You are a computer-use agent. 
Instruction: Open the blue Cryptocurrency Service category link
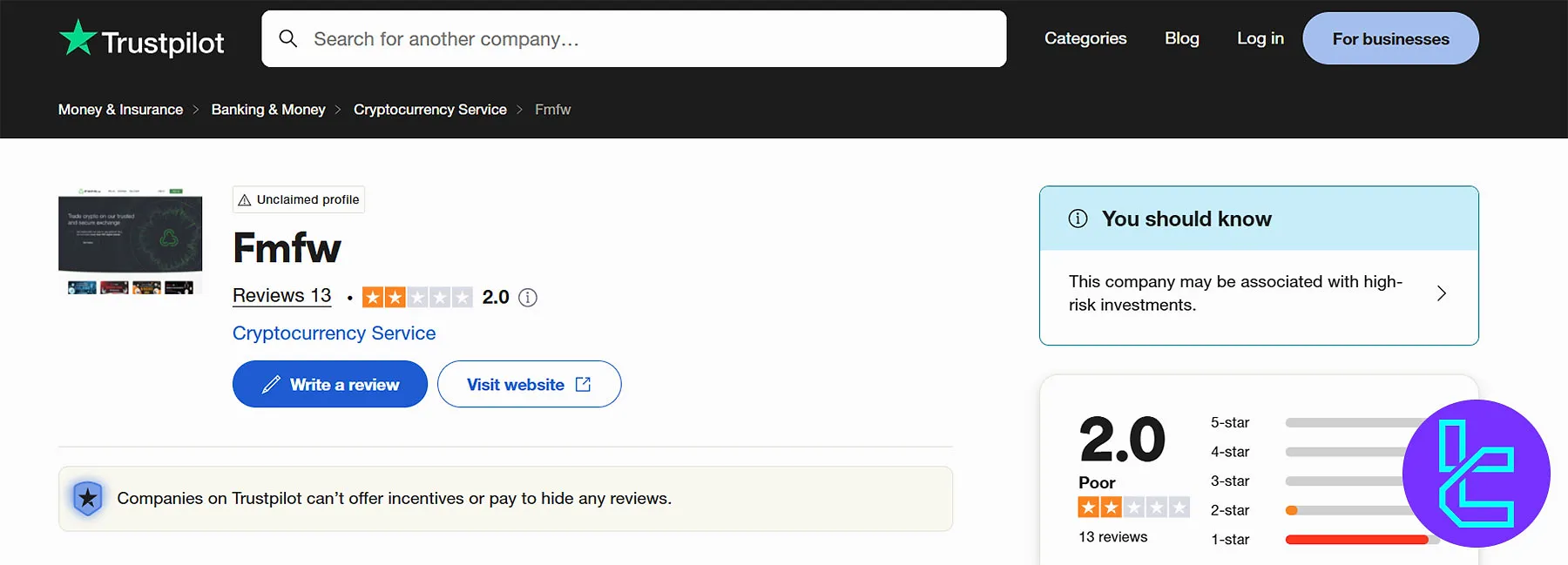334,333
